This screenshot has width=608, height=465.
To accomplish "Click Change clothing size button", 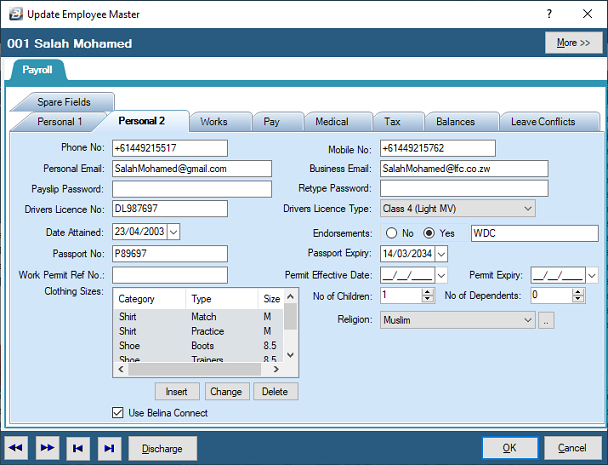I will pos(226,391).
